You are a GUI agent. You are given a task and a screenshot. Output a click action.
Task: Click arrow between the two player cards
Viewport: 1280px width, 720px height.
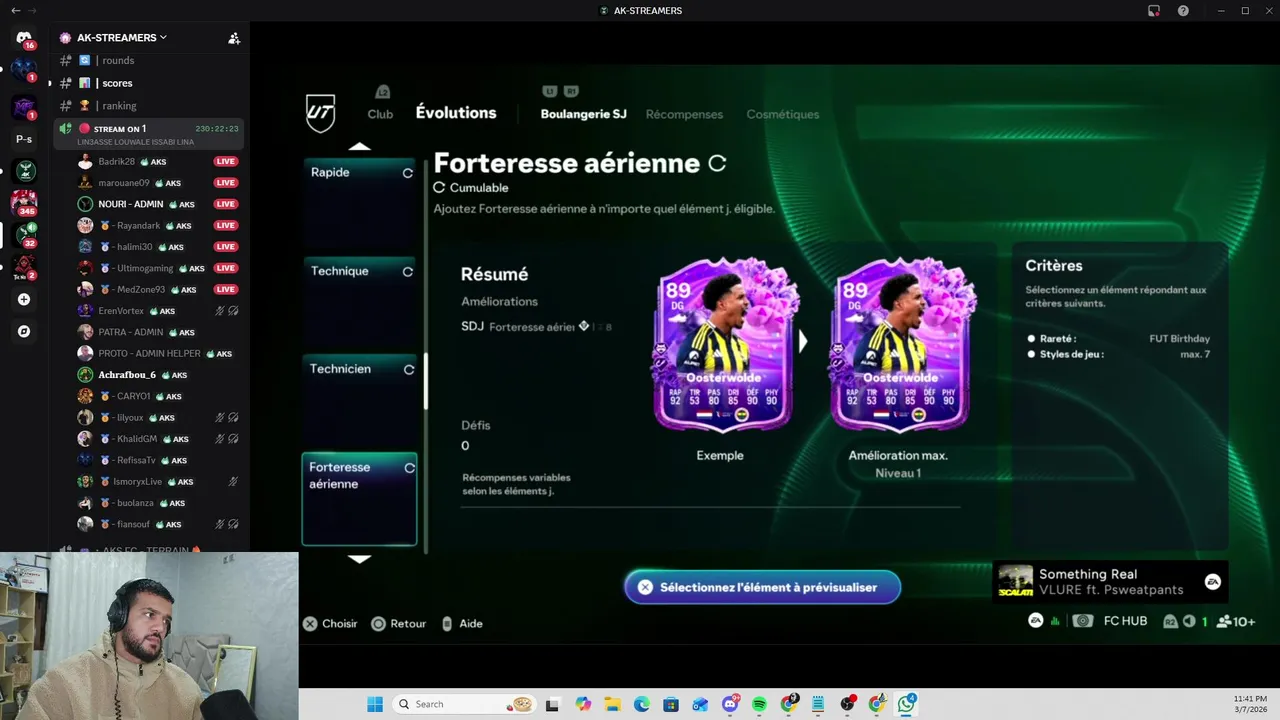pyautogui.click(x=802, y=342)
